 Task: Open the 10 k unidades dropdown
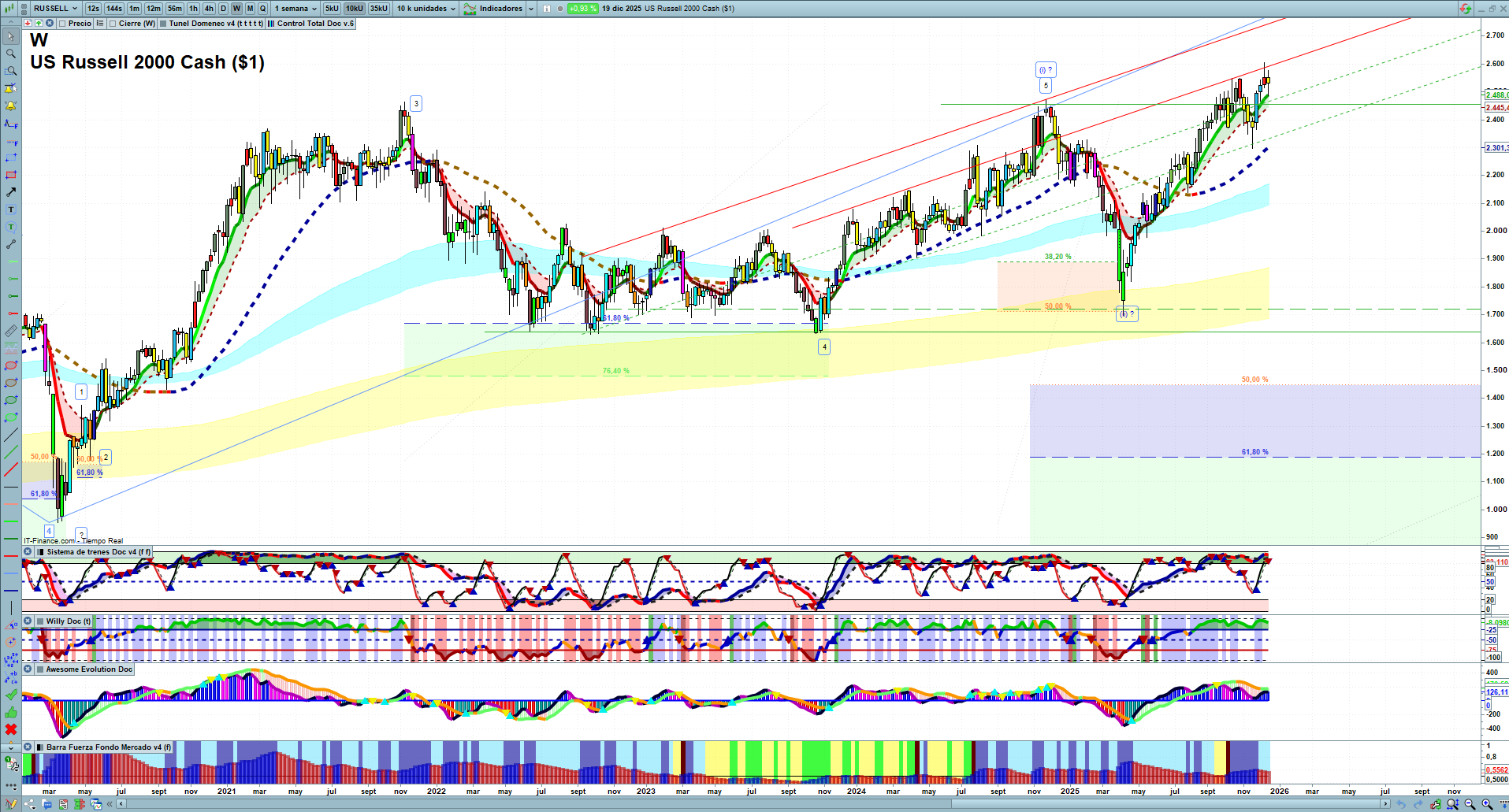coord(426,9)
